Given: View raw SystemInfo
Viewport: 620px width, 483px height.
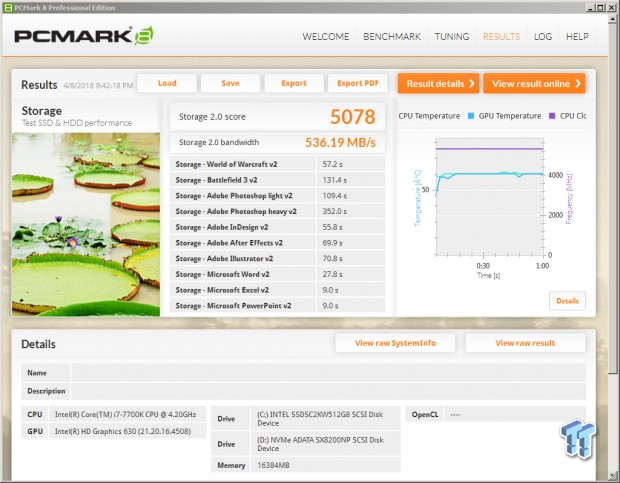Looking at the screenshot, I should coord(395,343).
